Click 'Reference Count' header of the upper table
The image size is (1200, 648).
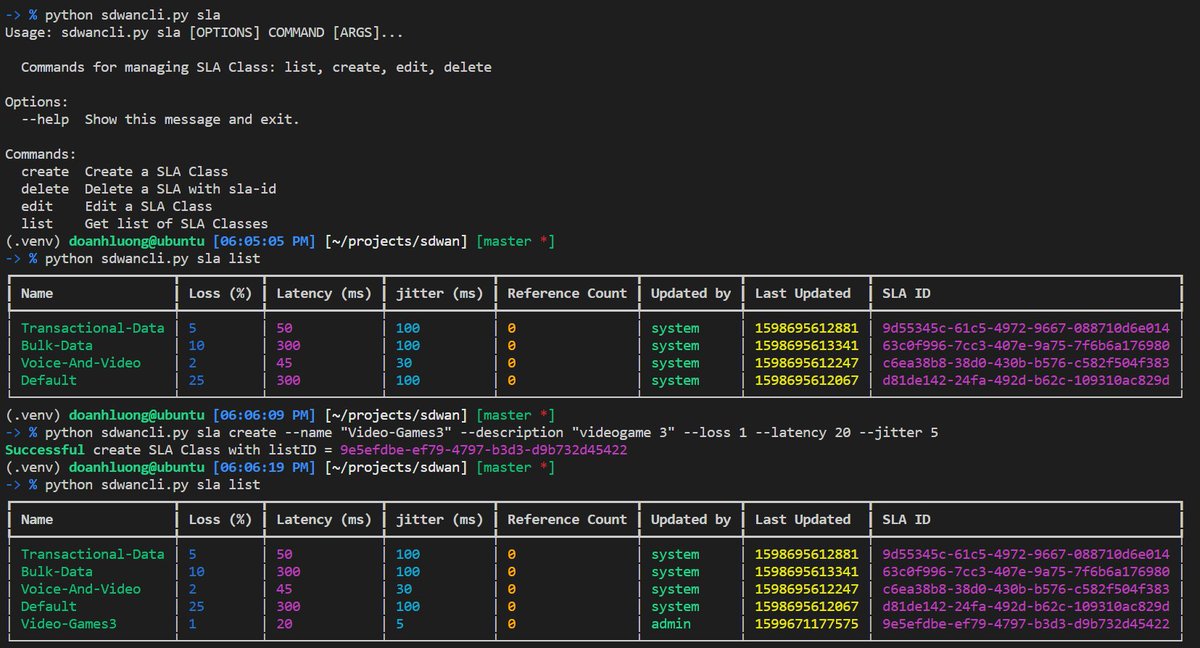pos(567,293)
